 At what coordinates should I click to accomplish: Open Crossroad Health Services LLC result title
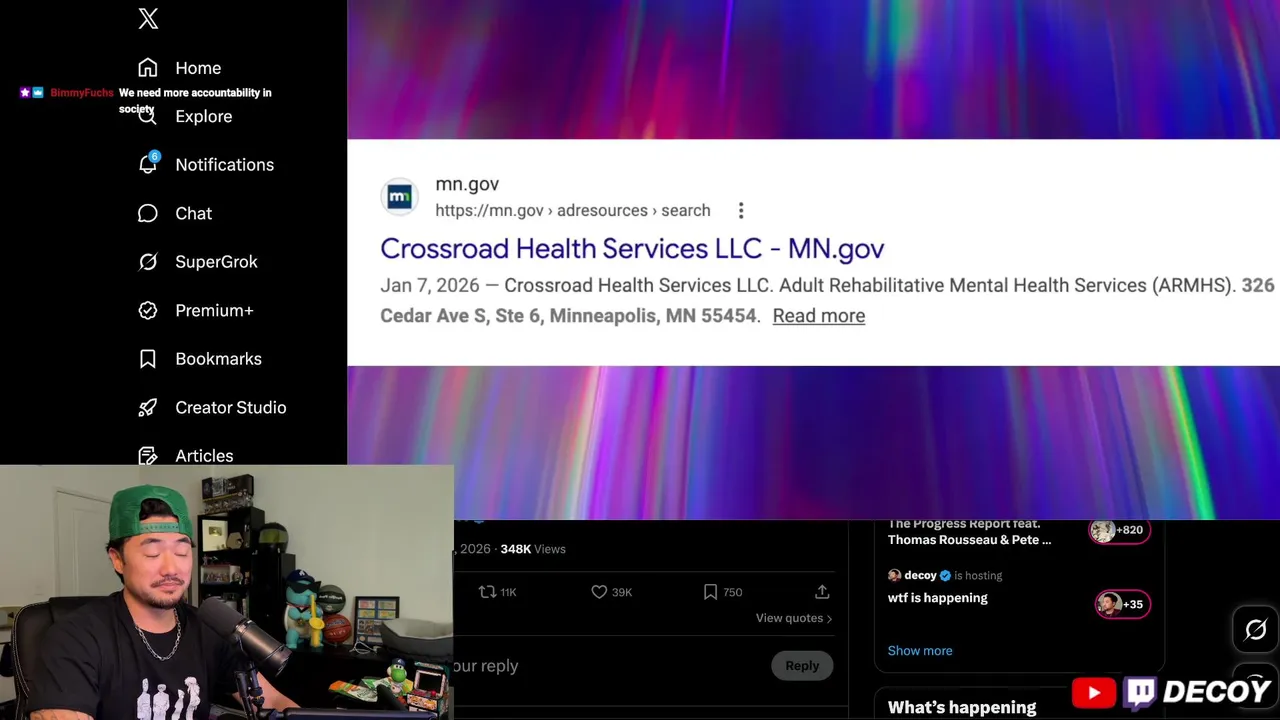coord(632,248)
